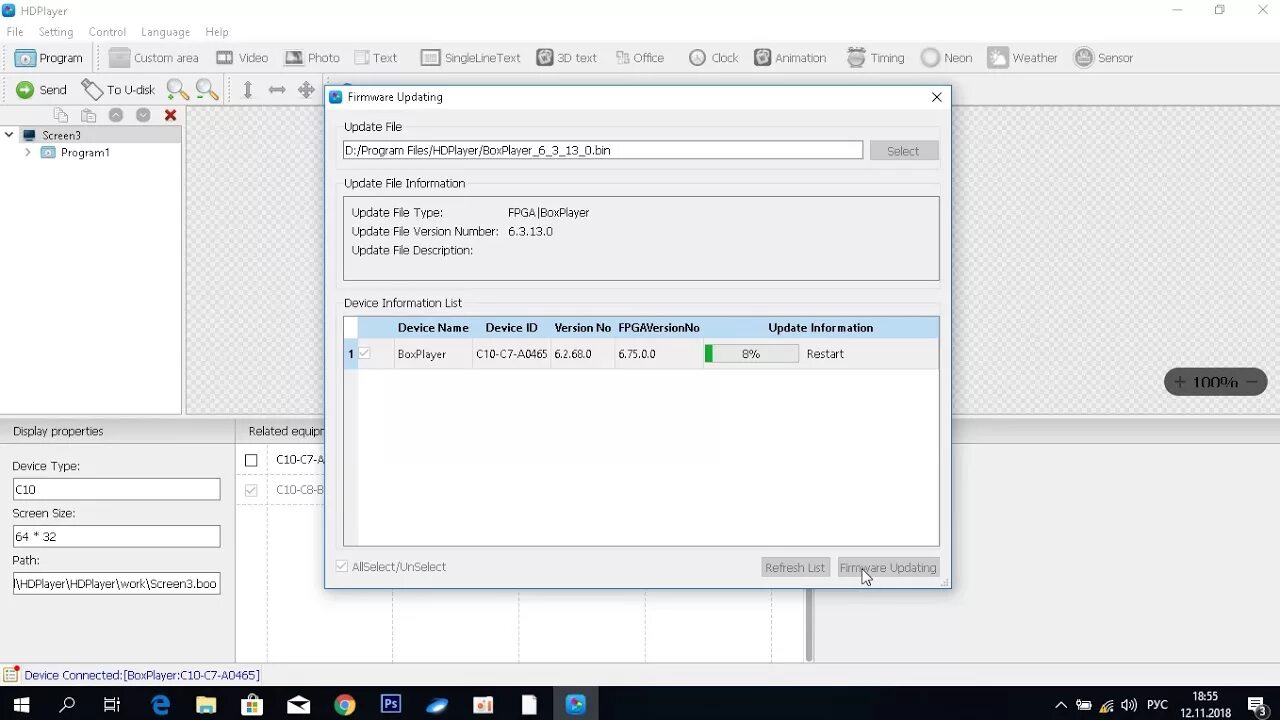Open the Language menu
Viewport: 1280px width, 720px height.
coord(165,32)
